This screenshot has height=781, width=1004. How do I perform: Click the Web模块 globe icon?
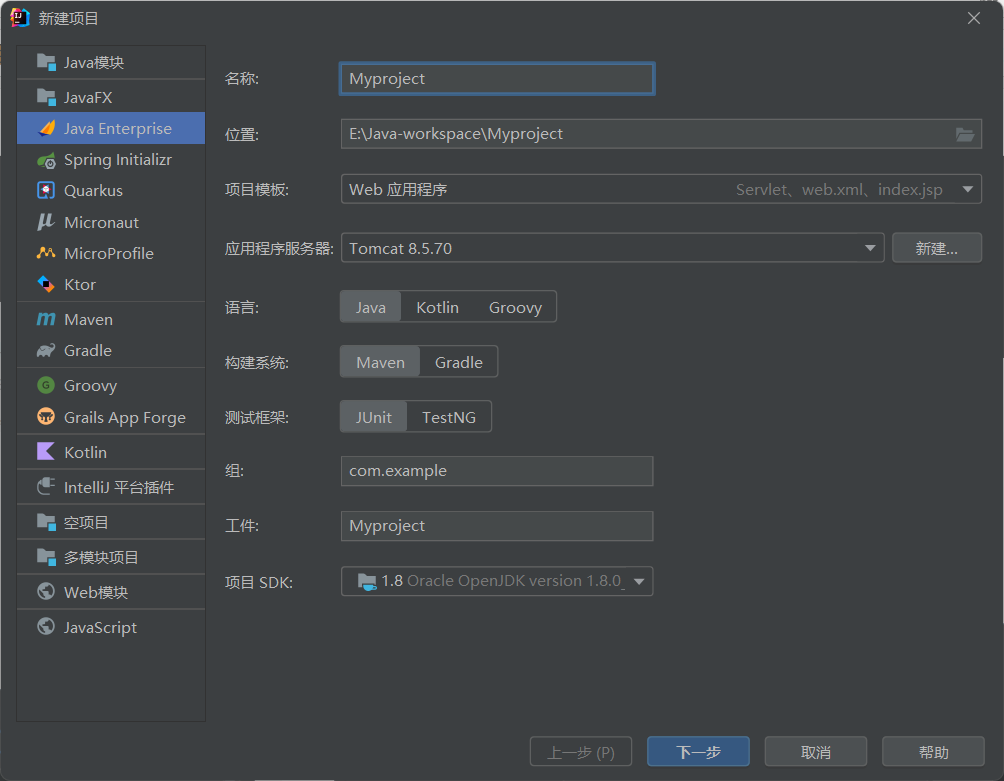46,592
